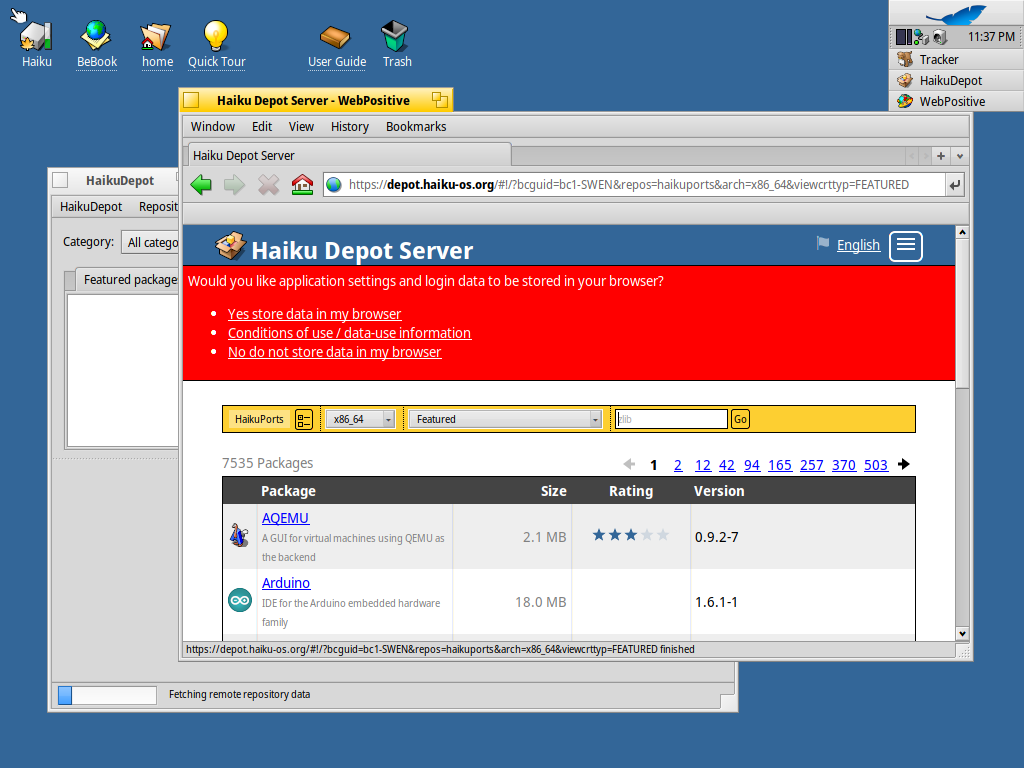This screenshot has width=1024, height=768.
Task: Open the Edit menu
Action: (262, 127)
